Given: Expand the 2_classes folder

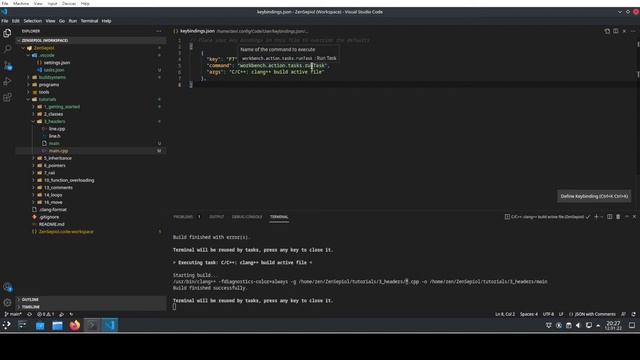Looking at the screenshot, I should tap(91, 114).
